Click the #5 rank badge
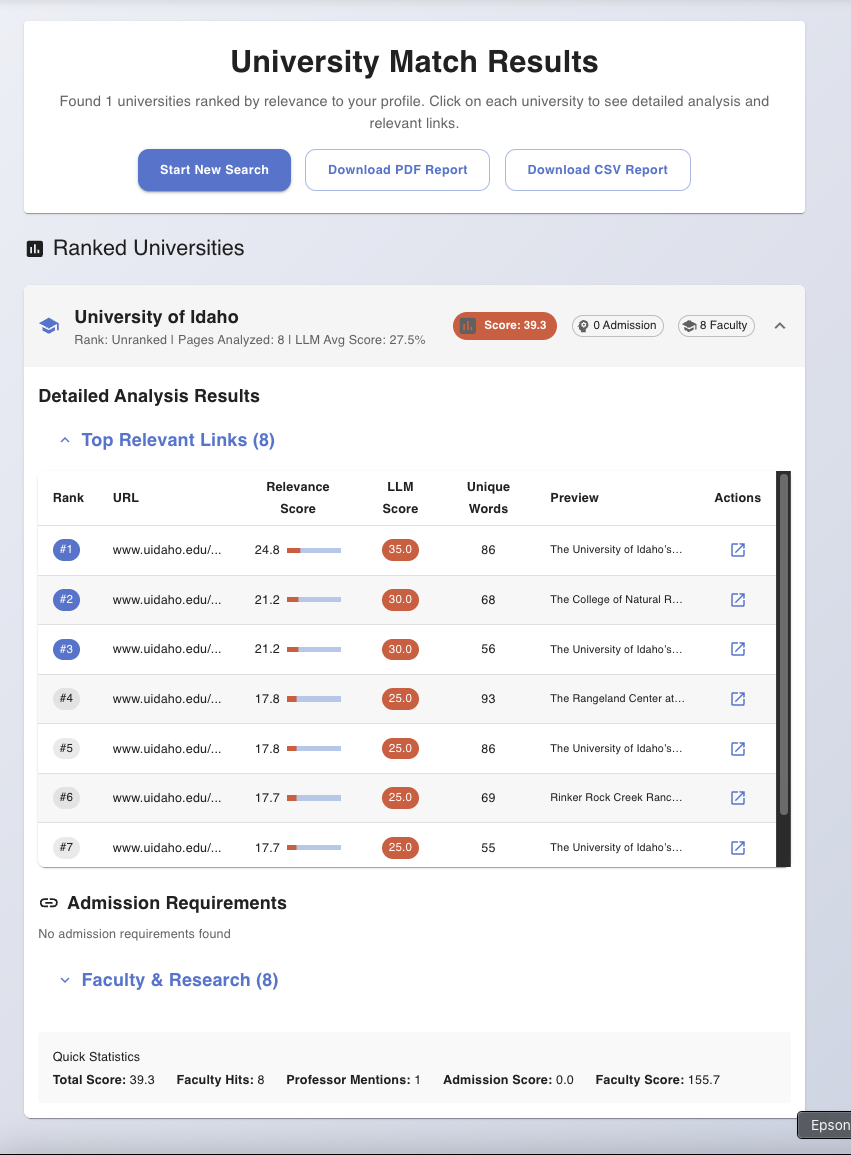The height and width of the screenshot is (1155, 851). (x=66, y=748)
